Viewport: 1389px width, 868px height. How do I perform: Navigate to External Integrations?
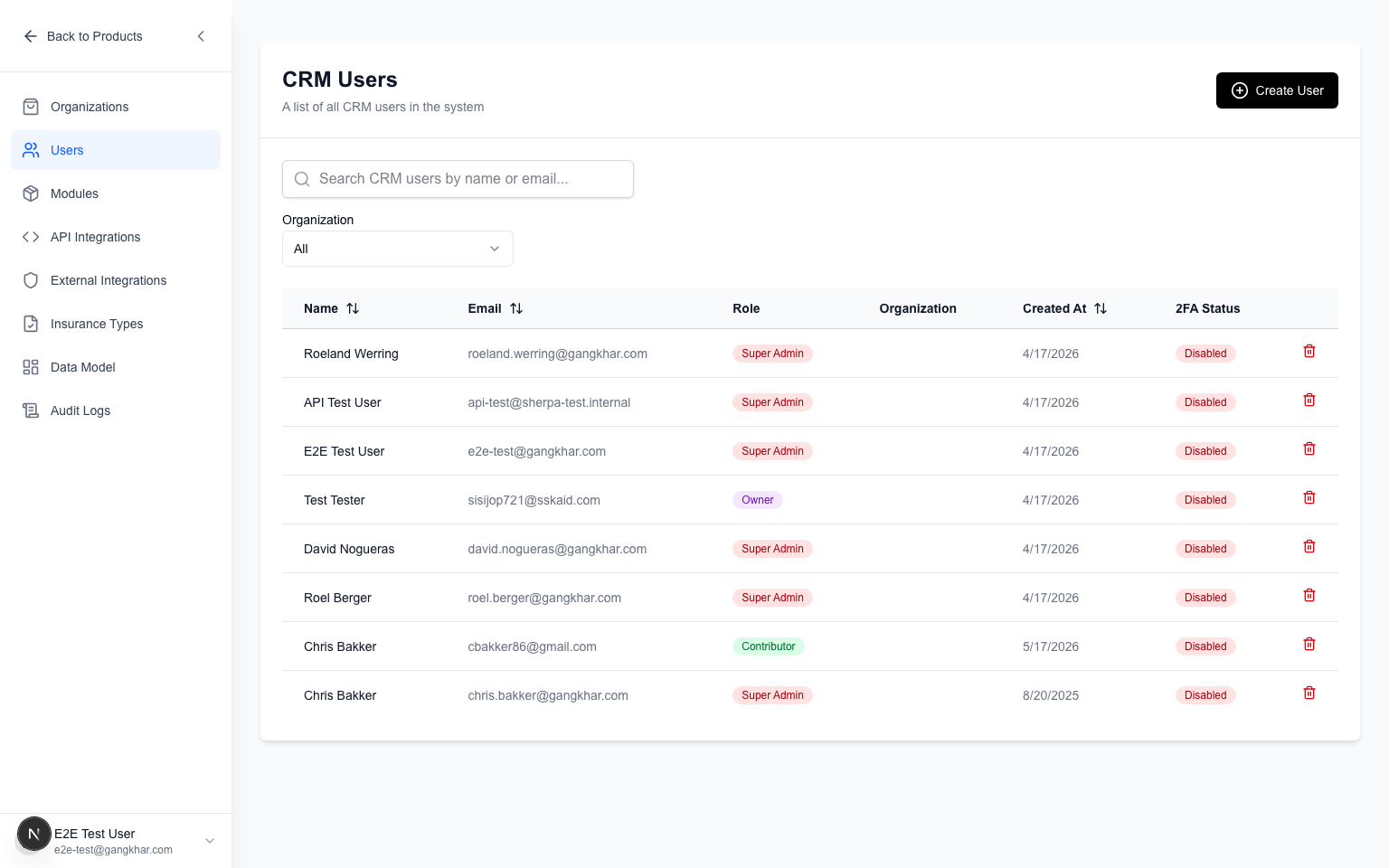[116, 280]
